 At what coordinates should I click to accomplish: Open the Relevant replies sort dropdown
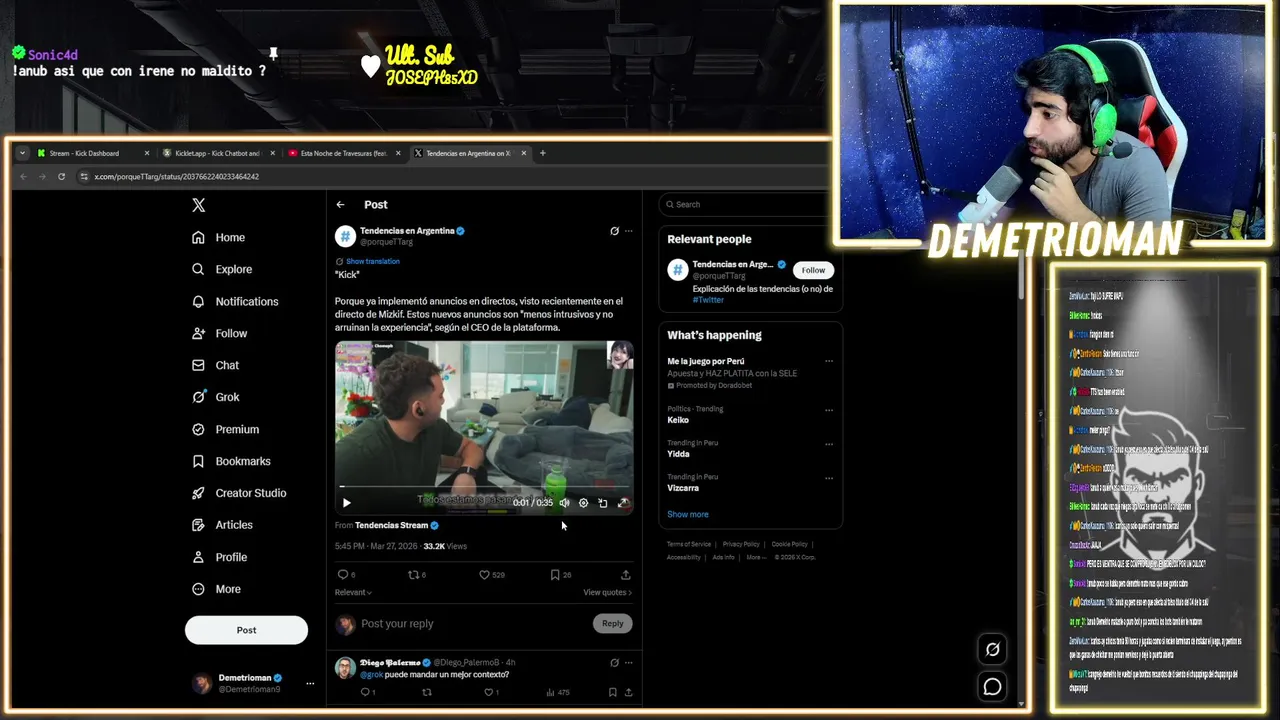click(353, 592)
